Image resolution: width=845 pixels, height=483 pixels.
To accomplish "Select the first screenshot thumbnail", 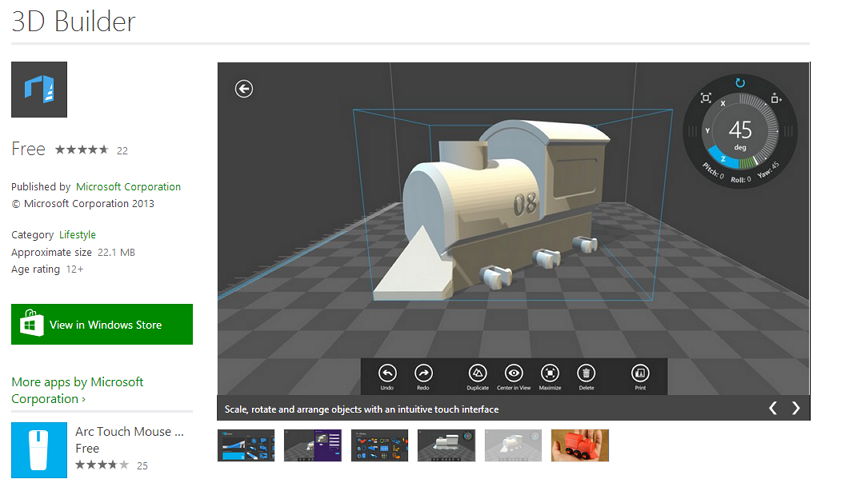I will click(x=246, y=445).
